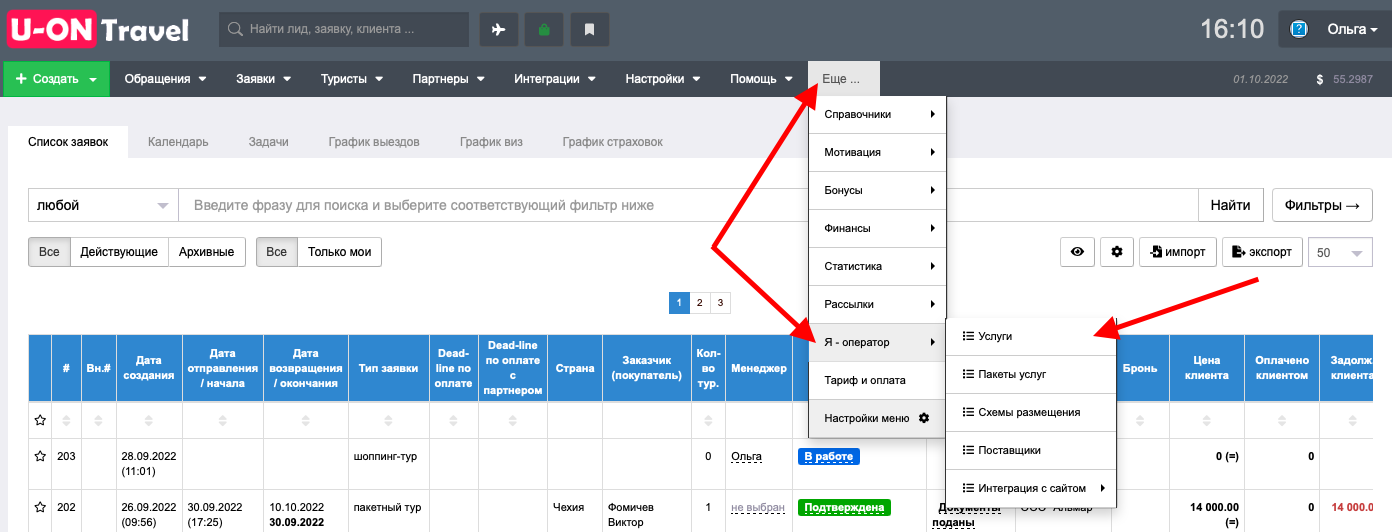
Task: Focus the top lead search field
Action: [344, 29]
